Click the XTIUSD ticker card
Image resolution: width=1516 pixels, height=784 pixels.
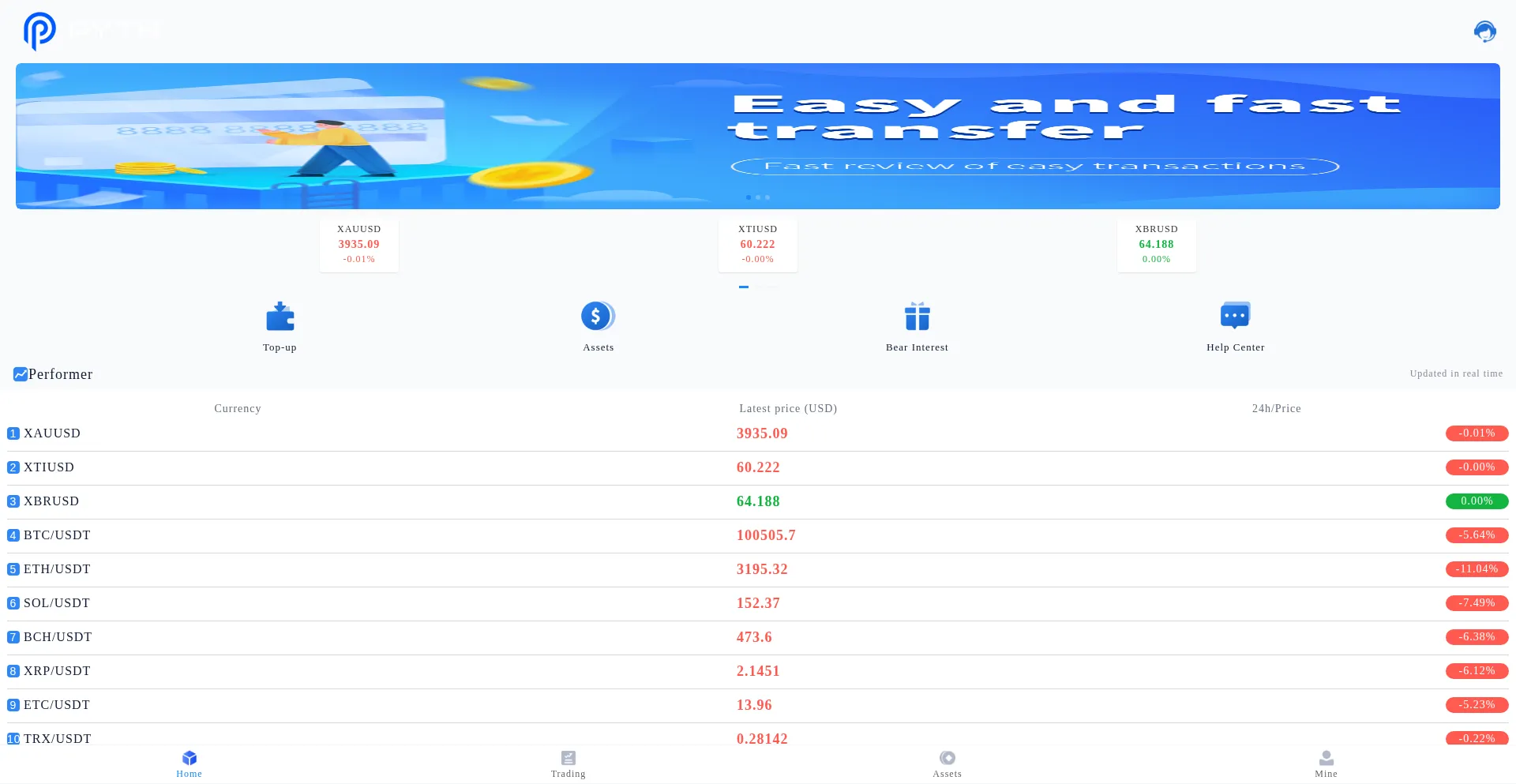pyautogui.click(x=757, y=245)
